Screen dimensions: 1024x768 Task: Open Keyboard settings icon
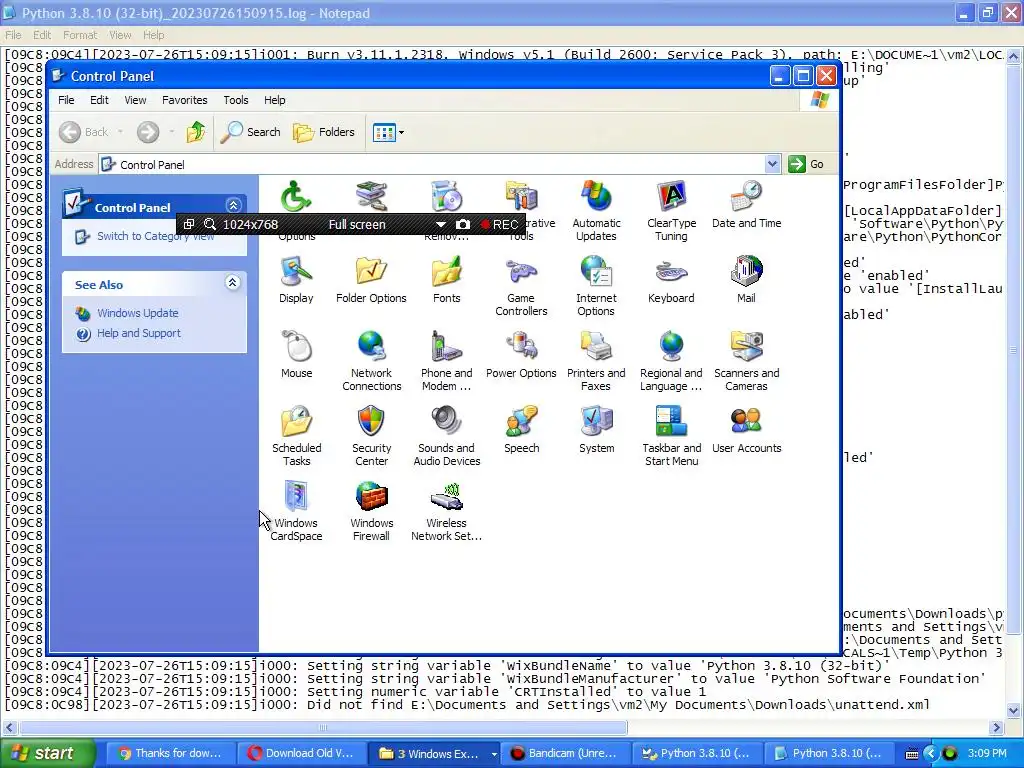coord(671,280)
